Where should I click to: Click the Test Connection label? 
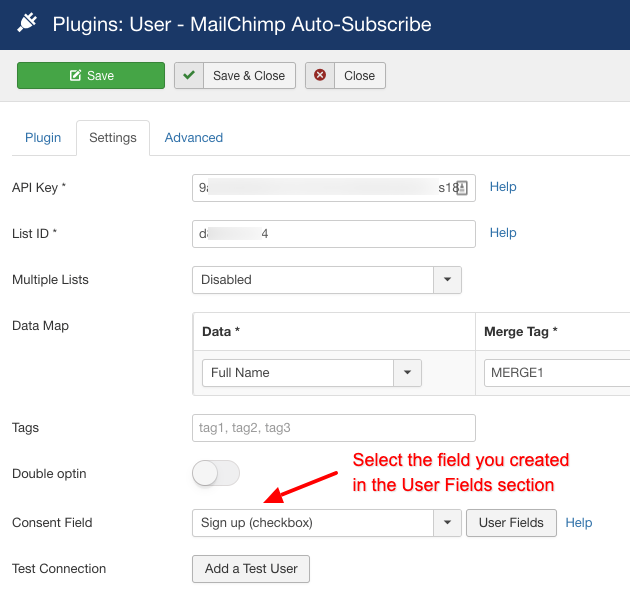tap(59, 569)
